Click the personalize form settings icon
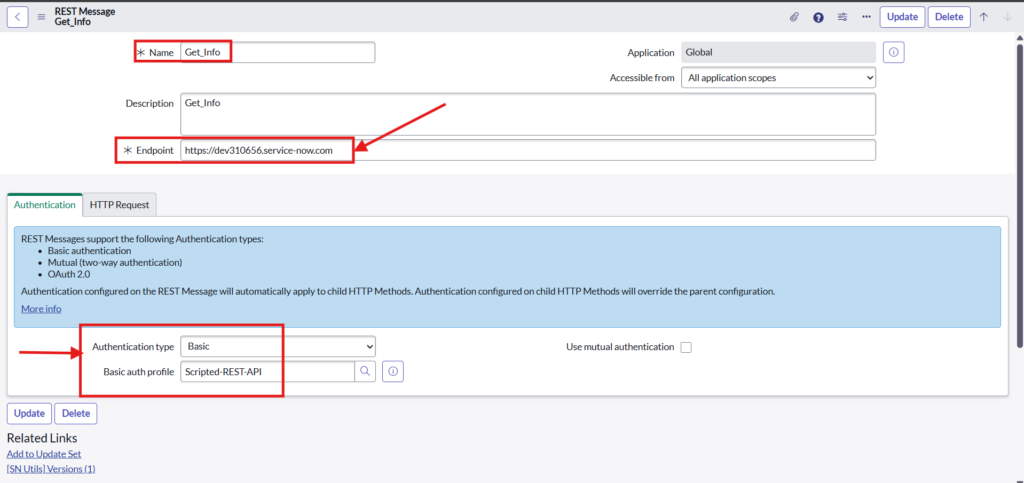 (842, 17)
